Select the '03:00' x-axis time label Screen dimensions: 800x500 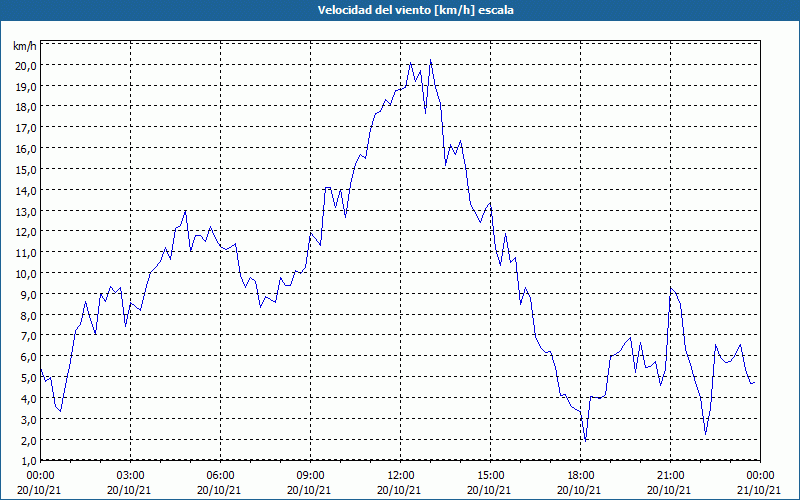131,476
